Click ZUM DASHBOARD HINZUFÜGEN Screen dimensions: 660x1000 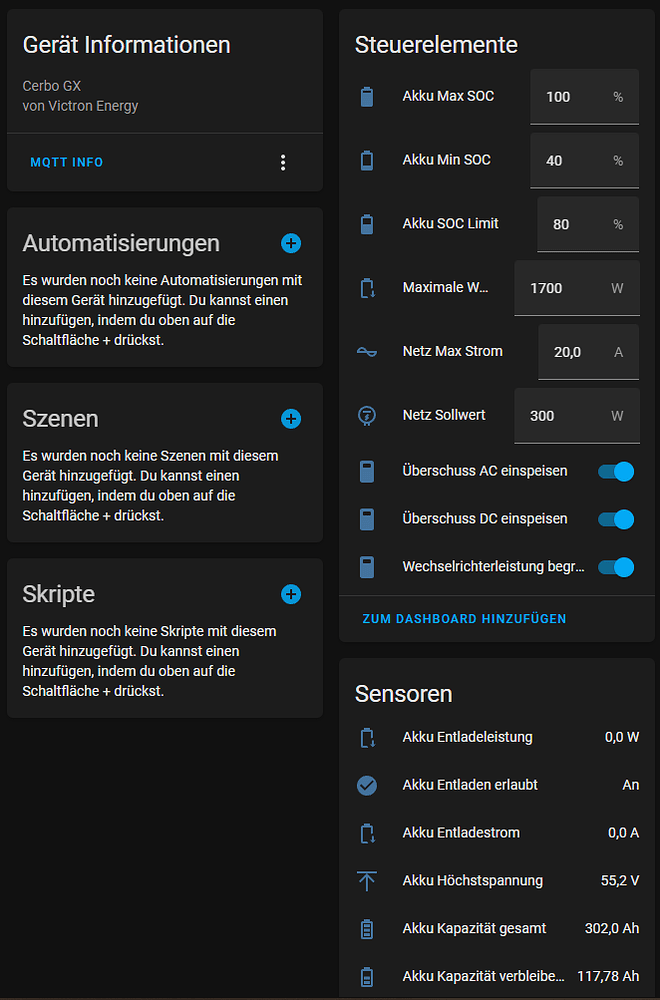coord(464,619)
